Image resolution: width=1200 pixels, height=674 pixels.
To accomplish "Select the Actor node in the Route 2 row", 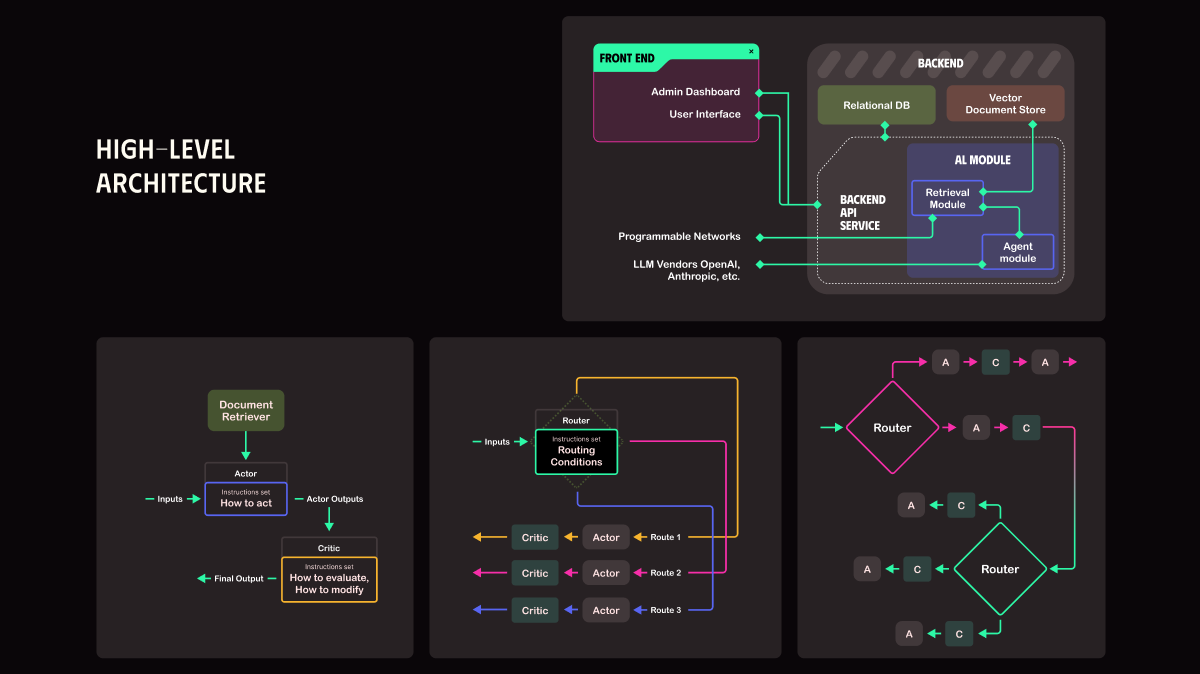I will tap(606, 573).
